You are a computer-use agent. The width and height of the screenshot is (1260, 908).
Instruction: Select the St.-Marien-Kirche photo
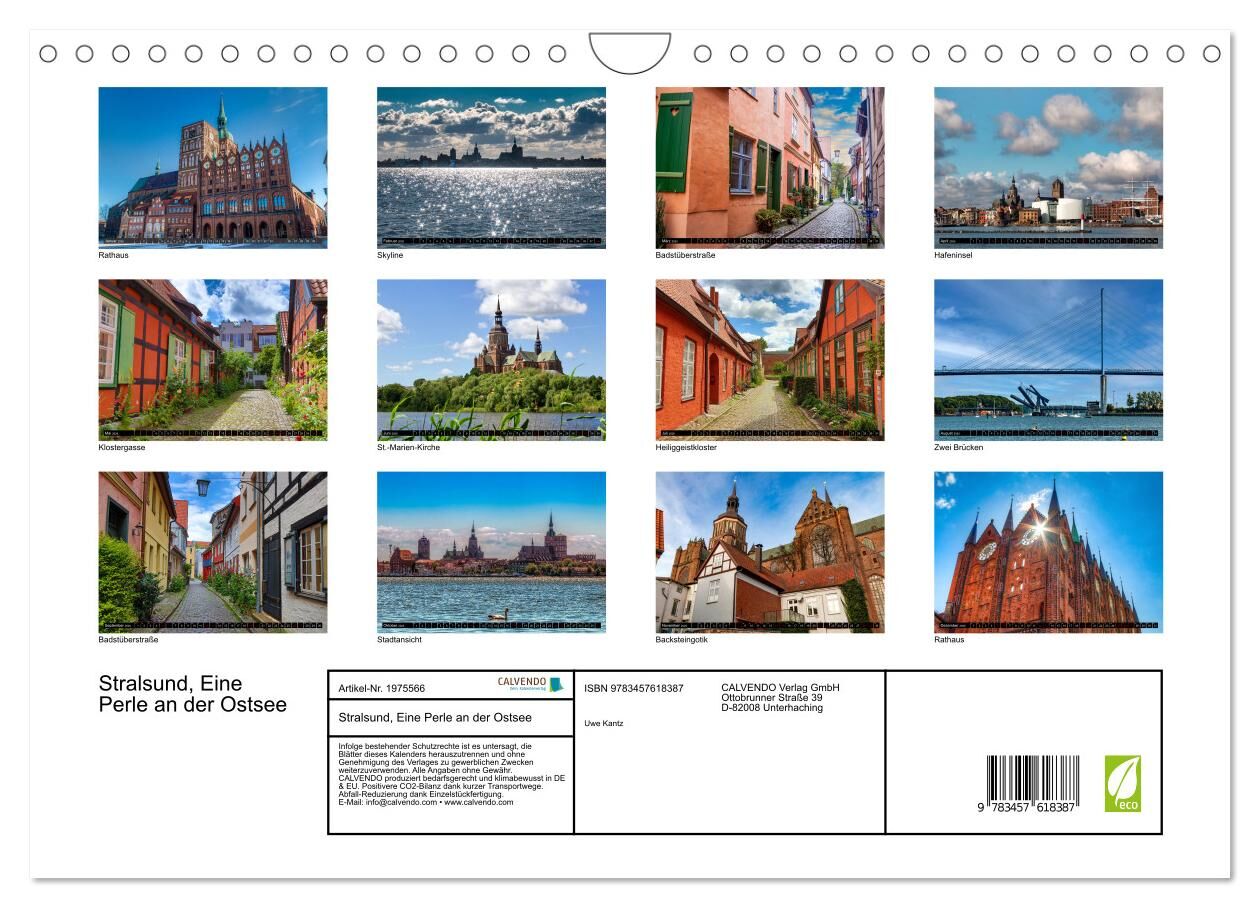pyautogui.click(x=491, y=359)
